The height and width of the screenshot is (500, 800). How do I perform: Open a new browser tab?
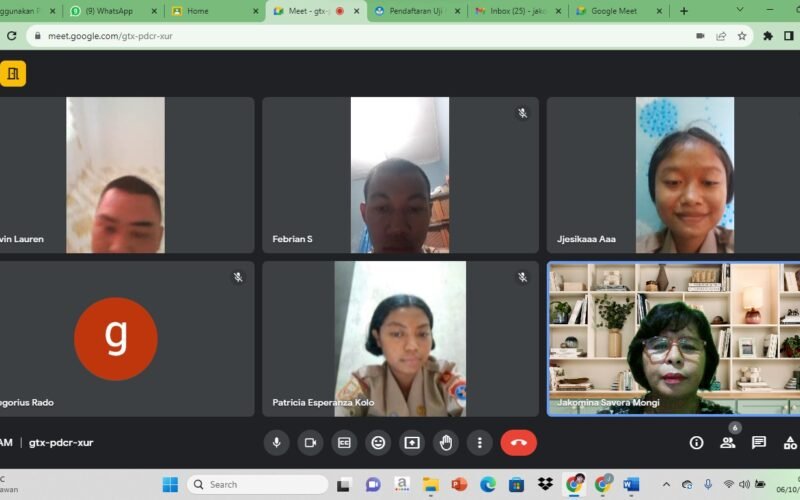(684, 11)
